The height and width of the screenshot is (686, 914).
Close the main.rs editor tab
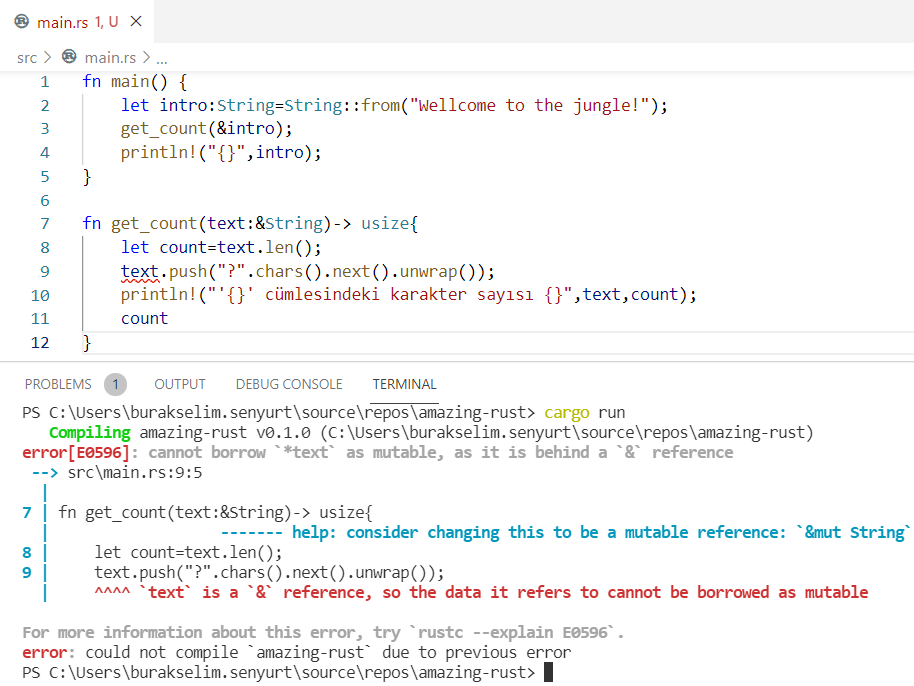click(x=136, y=21)
